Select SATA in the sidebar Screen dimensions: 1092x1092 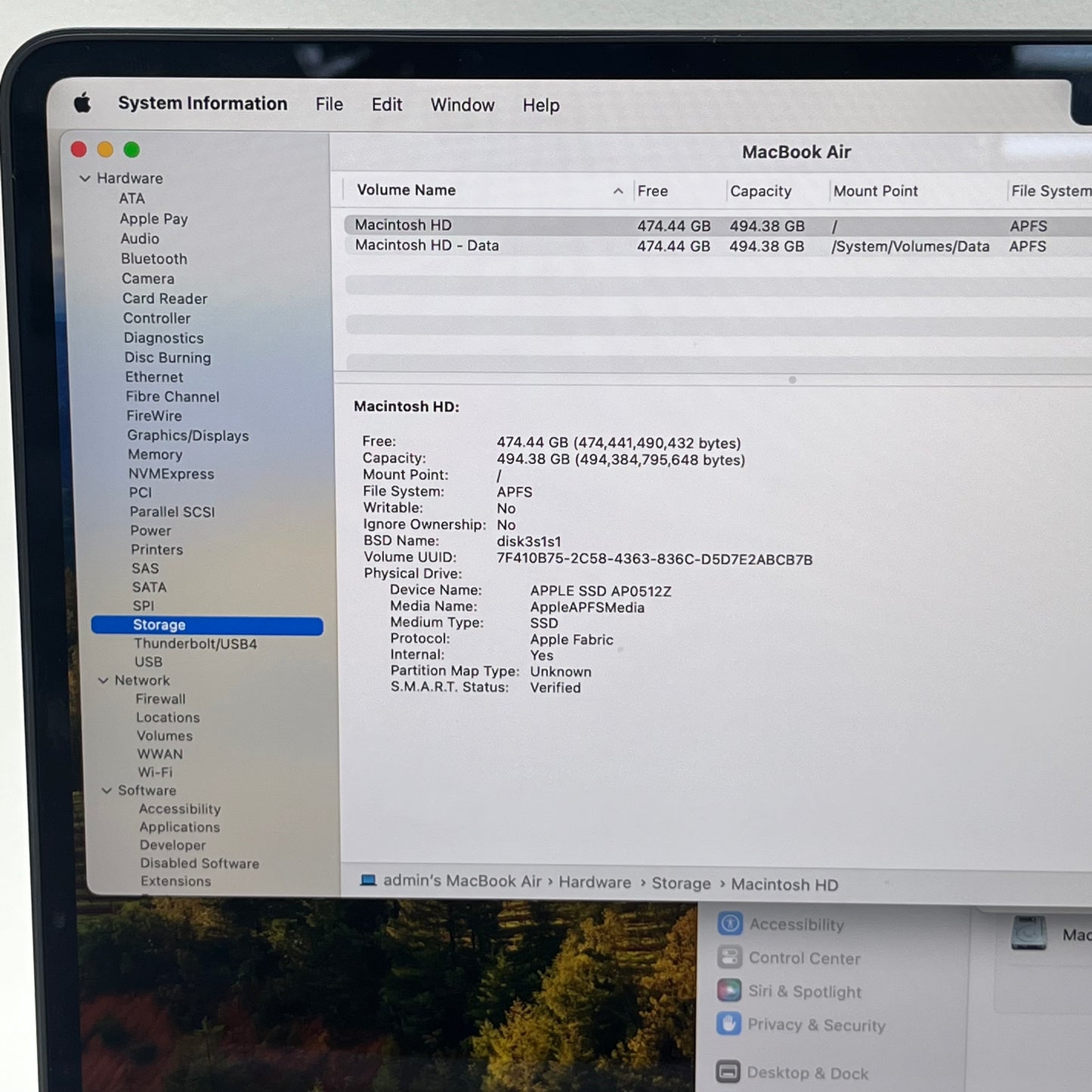tap(150, 587)
